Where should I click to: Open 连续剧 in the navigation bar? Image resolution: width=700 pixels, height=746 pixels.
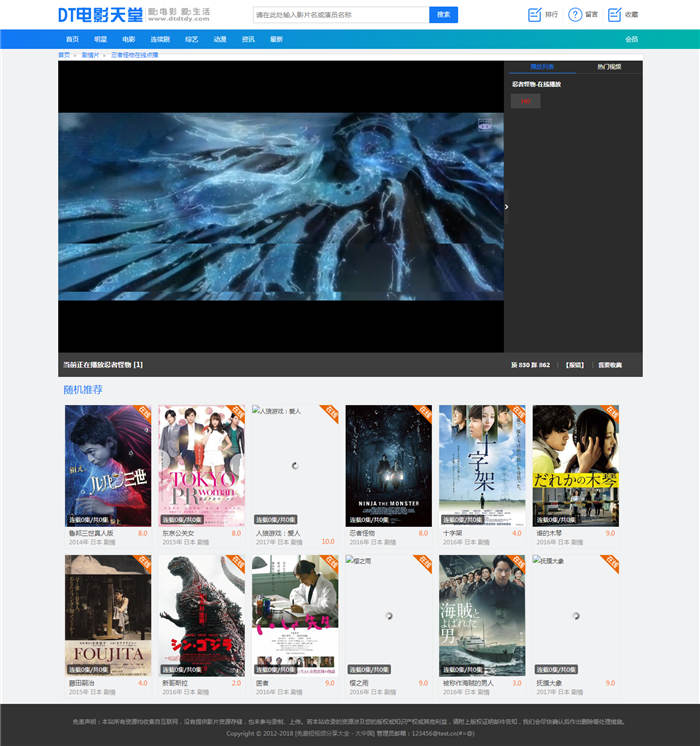[x=160, y=39]
